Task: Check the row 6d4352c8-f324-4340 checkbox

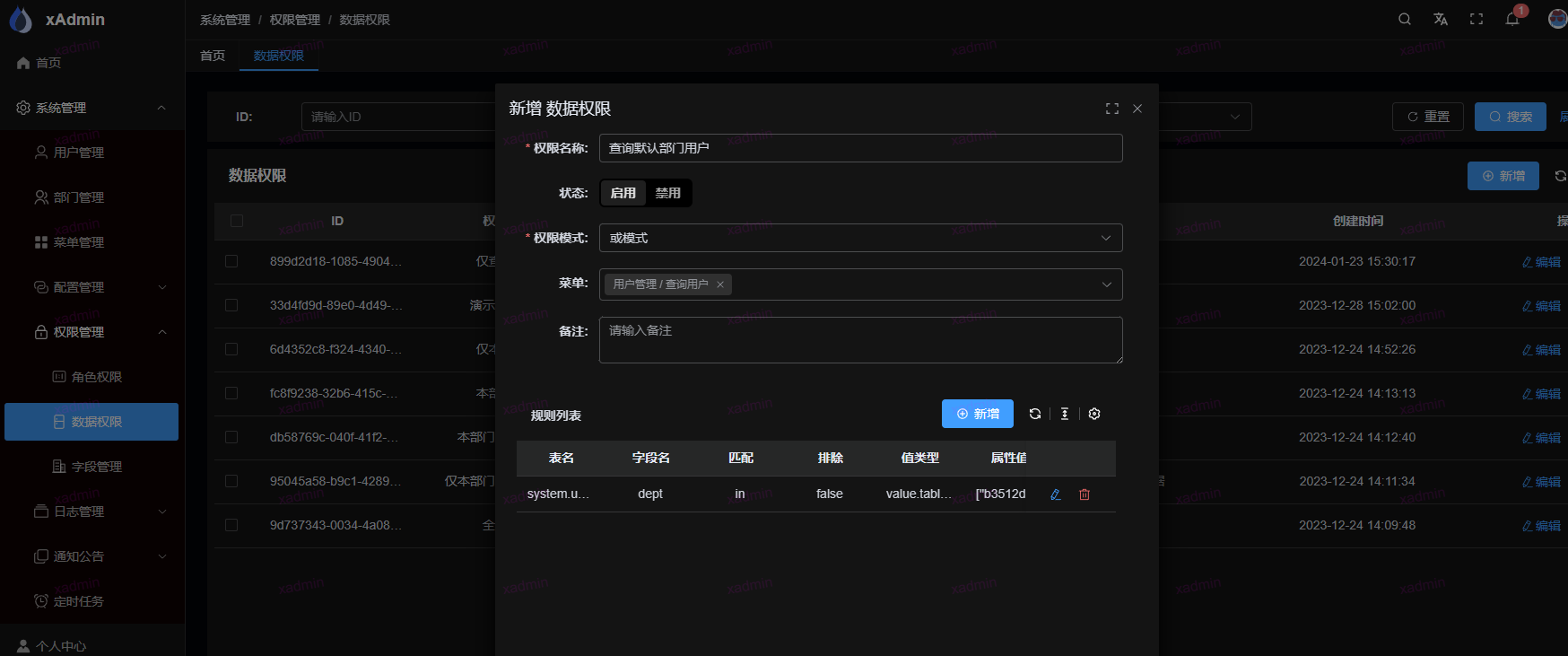Action: (x=231, y=349)
